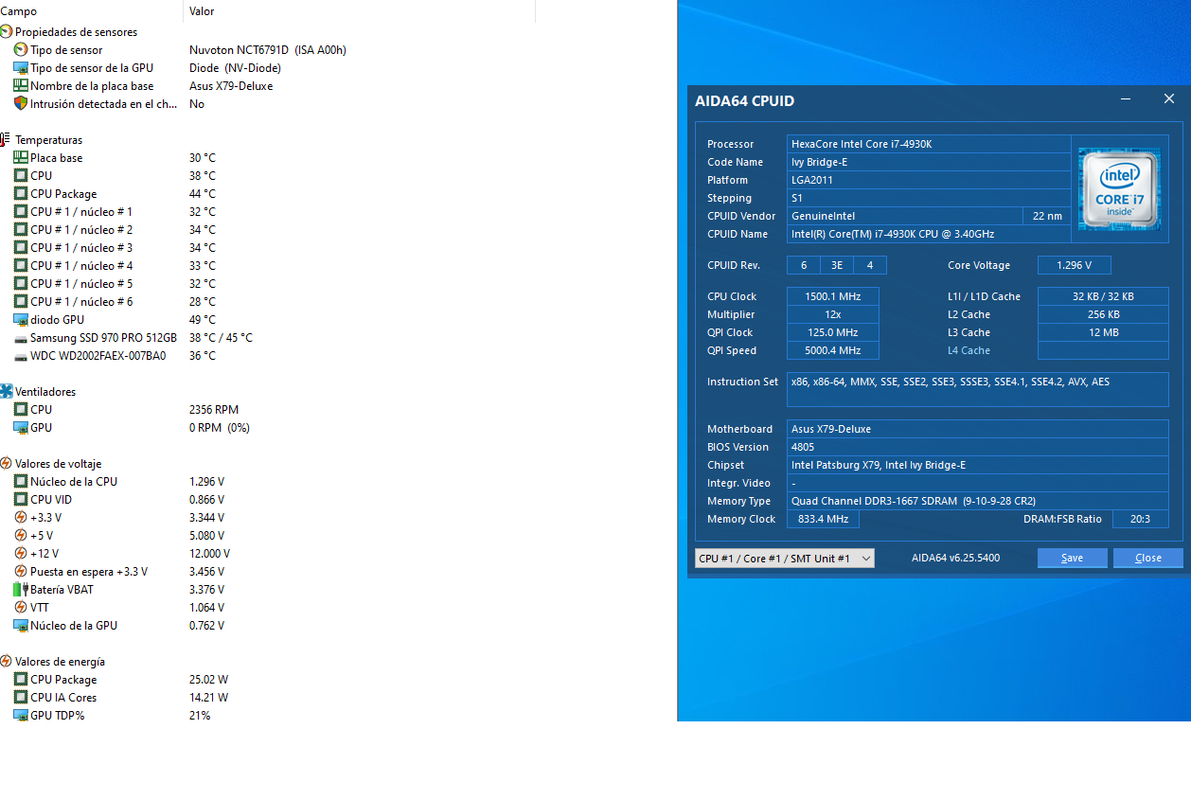Click the VTT voltage icon
1191x800 pixels.
pos(21,608)
